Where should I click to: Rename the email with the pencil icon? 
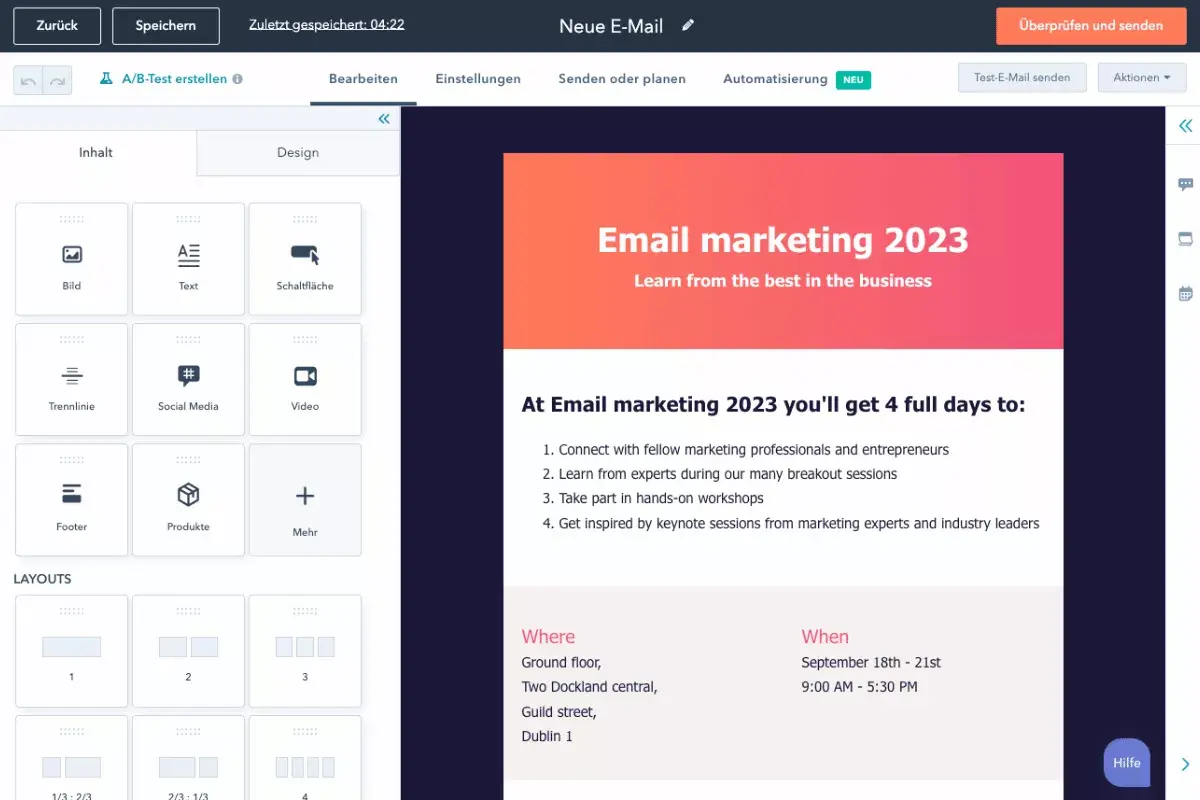pos(688,27)
